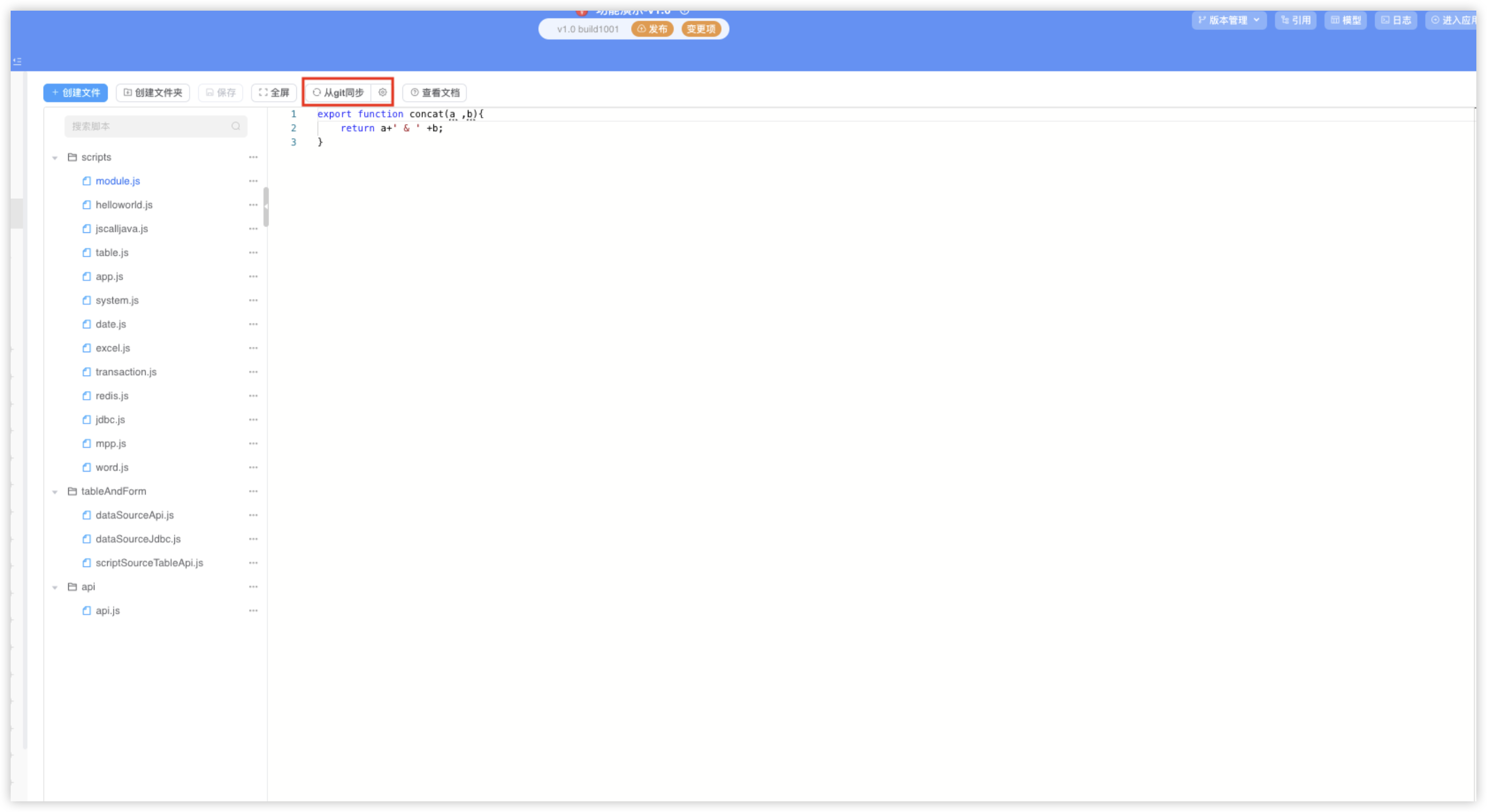Click the 从git同步 button
Viewport: 1487px width, 812px height.
tap(339, 92)
